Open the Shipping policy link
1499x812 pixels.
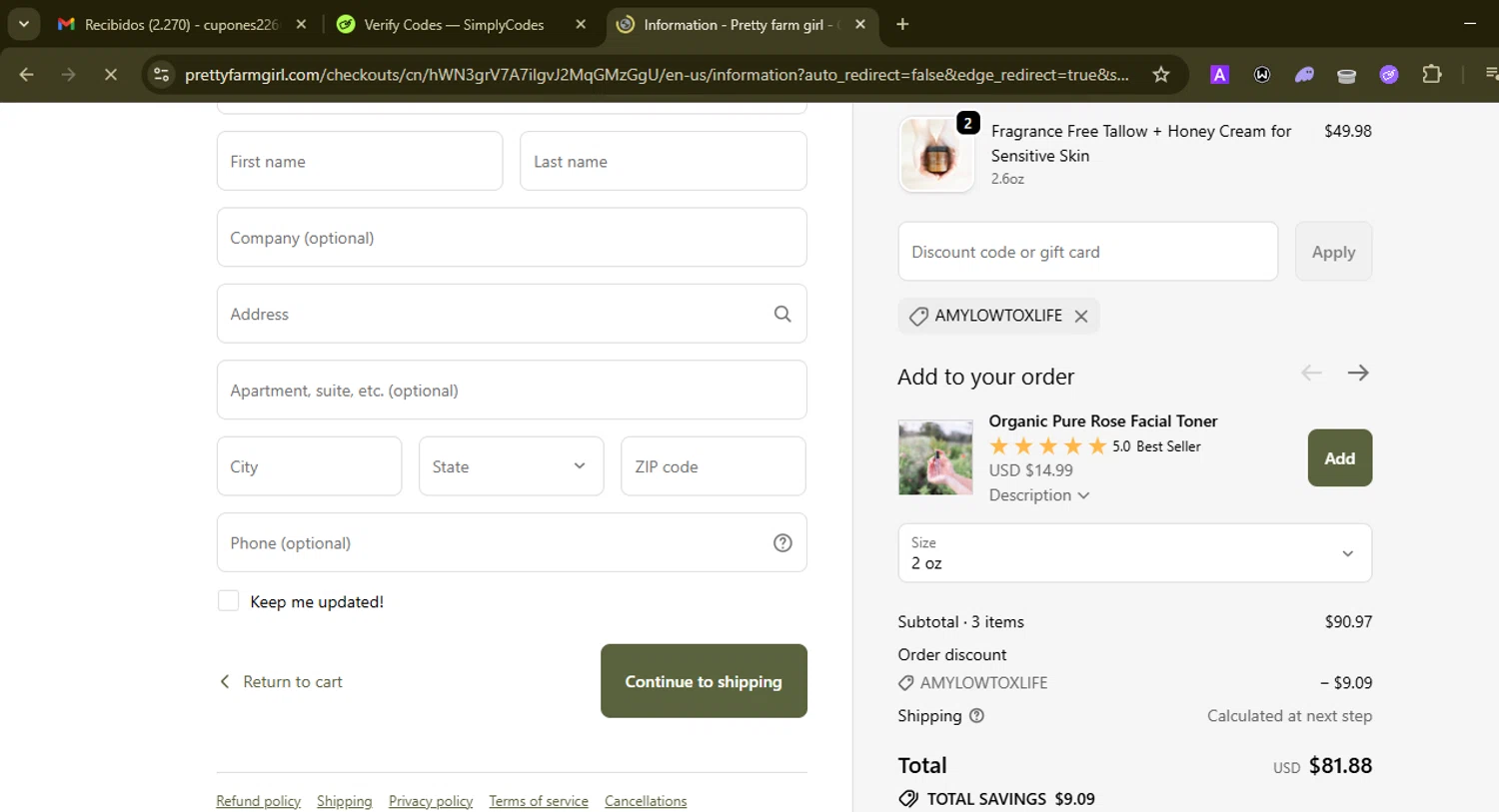[344, 801]
